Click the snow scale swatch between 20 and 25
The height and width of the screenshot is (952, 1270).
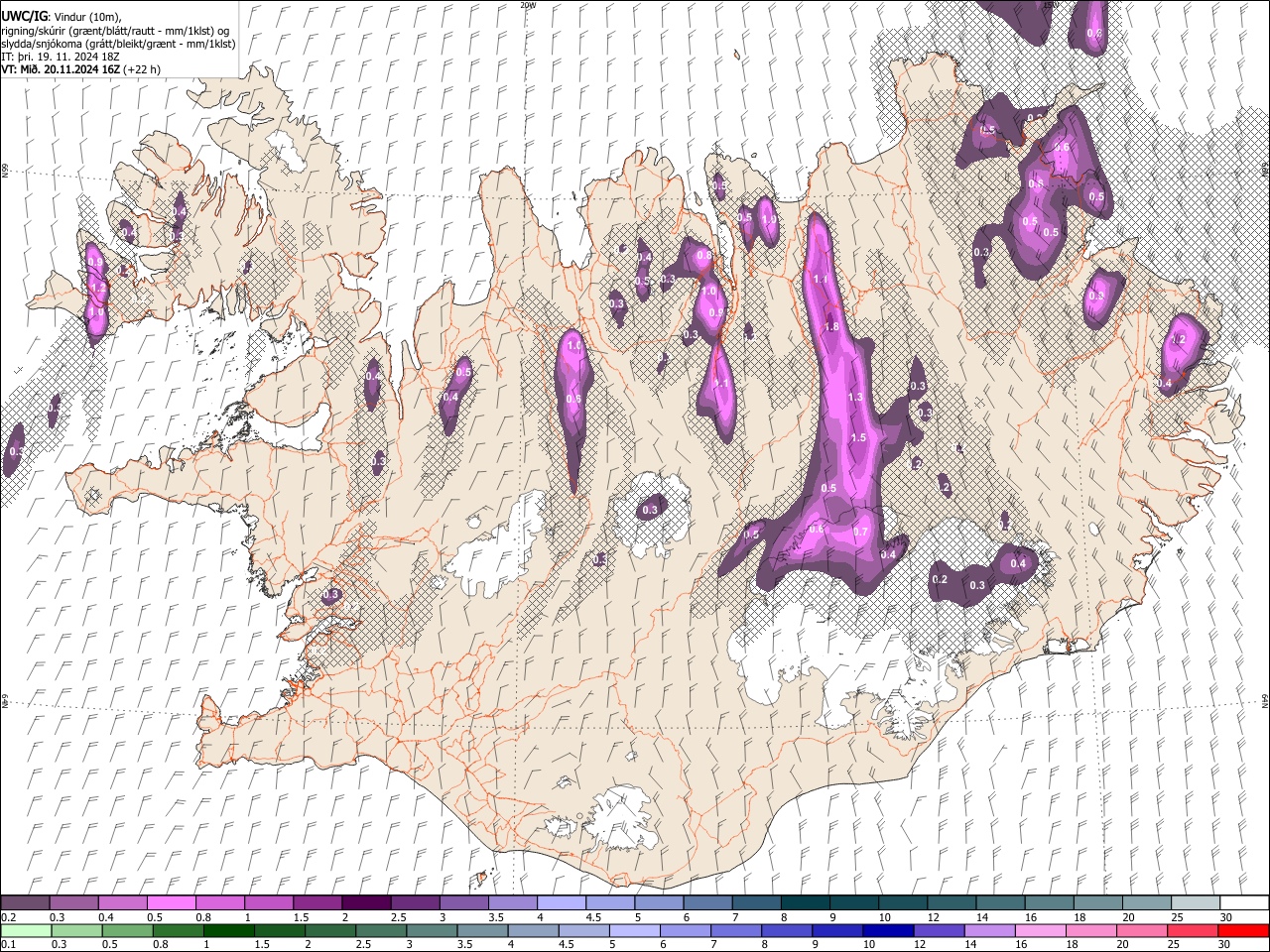pos(1146,903)
